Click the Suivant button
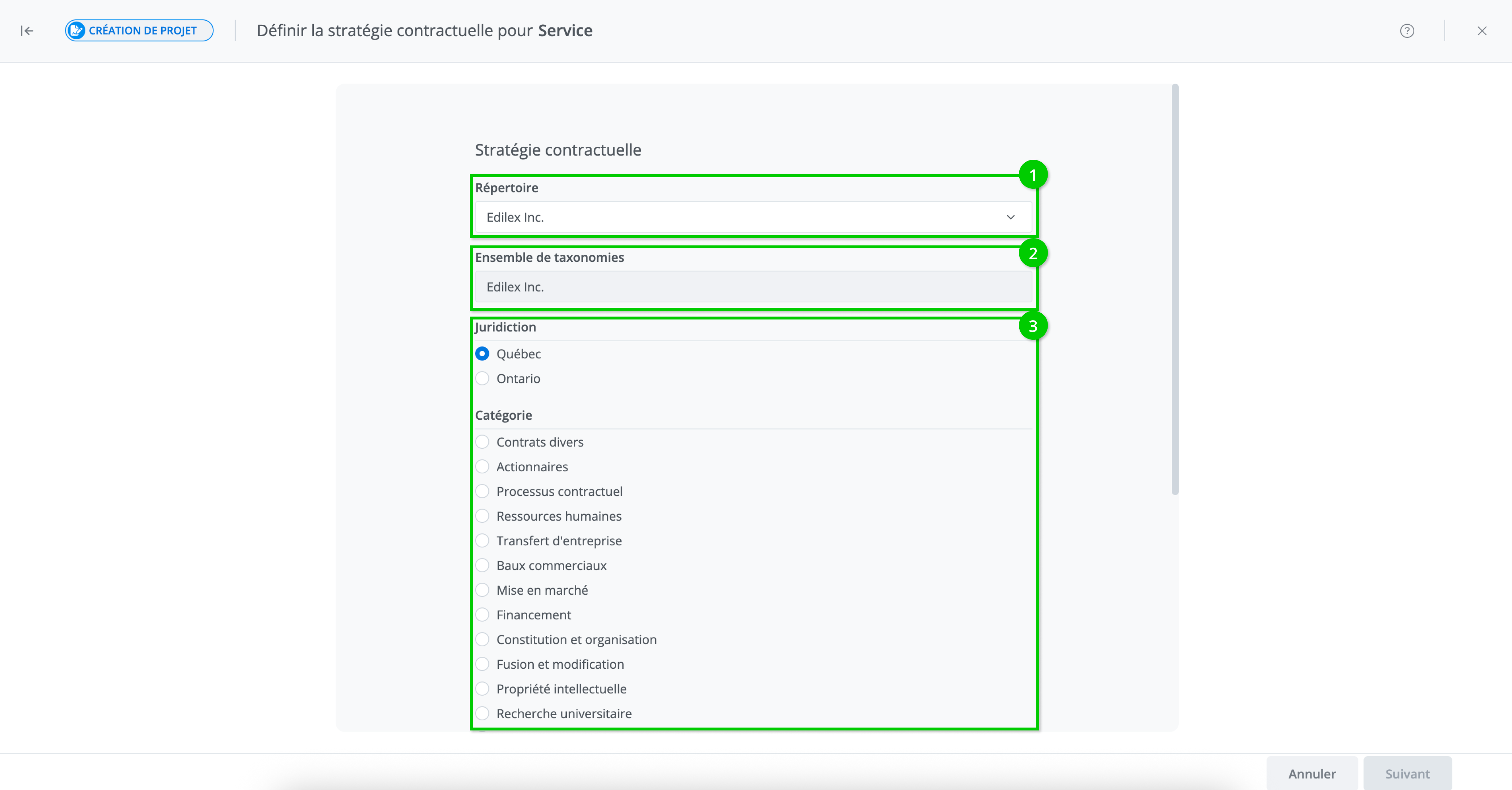Screen dimensions: 1512x790 (x=1407, y=774)
